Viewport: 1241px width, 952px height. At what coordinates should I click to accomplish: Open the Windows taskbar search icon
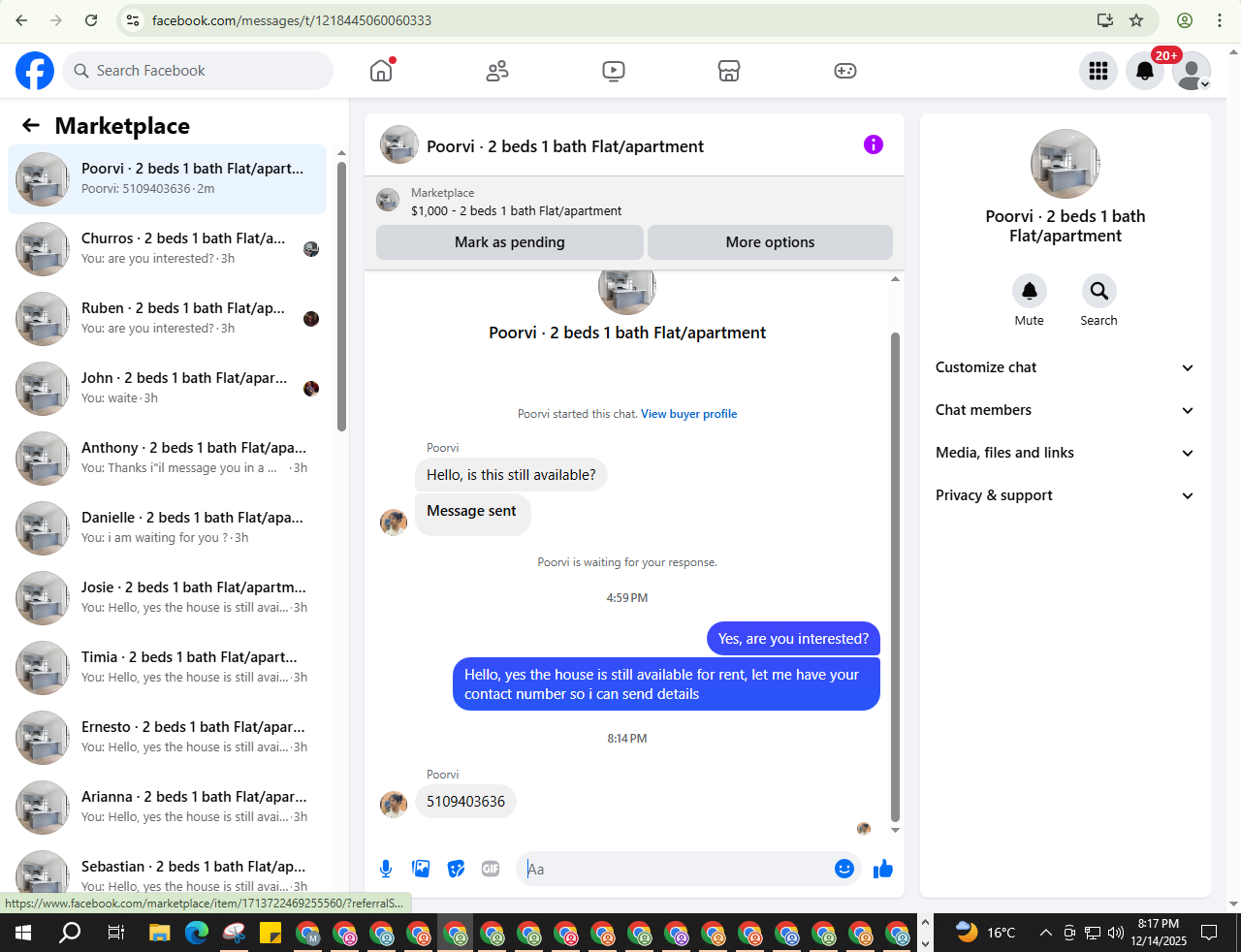tap(70, 933)
